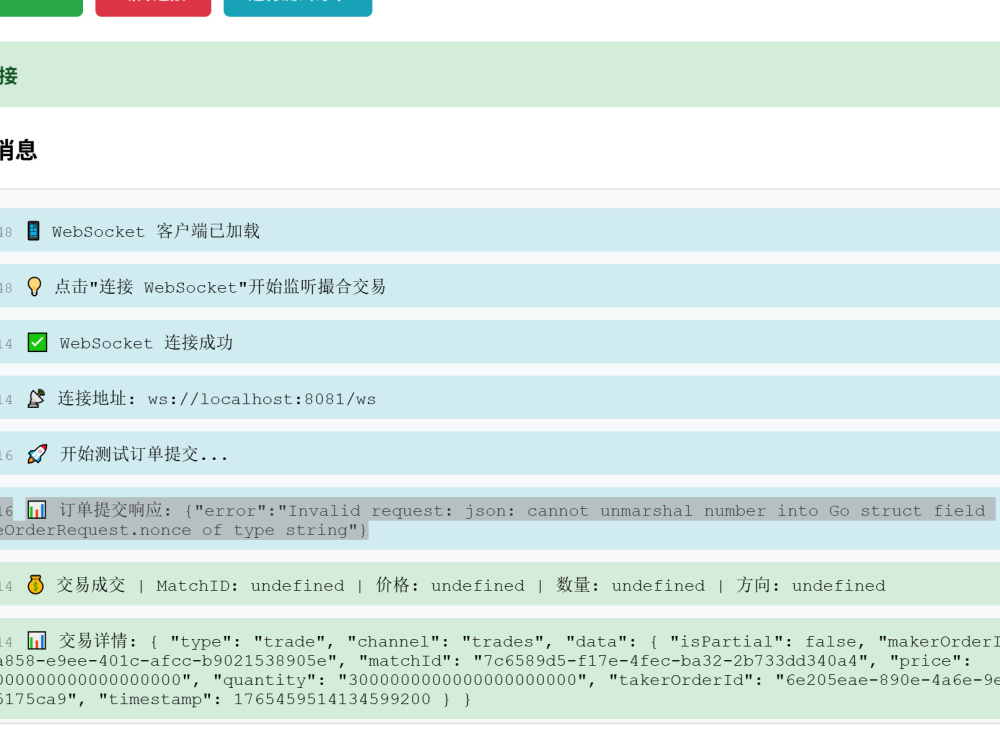Click the 交易成交 label
Screen dimensions: 1000x750
pos(91,585)
